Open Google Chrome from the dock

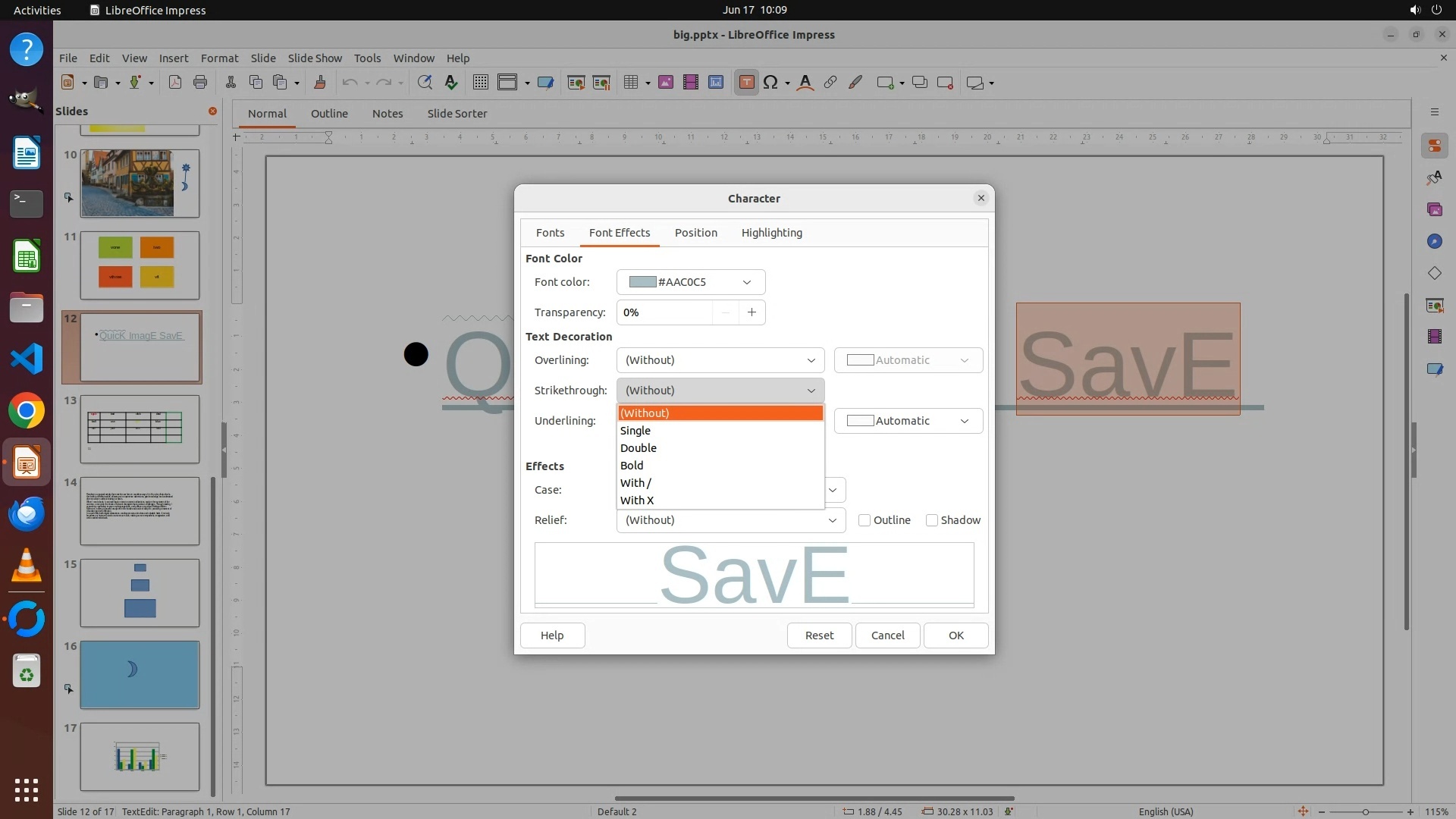click(x=27, y=411)
